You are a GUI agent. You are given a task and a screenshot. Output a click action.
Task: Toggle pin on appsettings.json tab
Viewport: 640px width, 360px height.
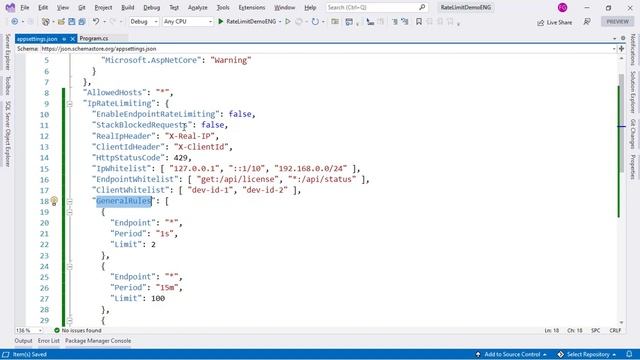click(64, 39)
